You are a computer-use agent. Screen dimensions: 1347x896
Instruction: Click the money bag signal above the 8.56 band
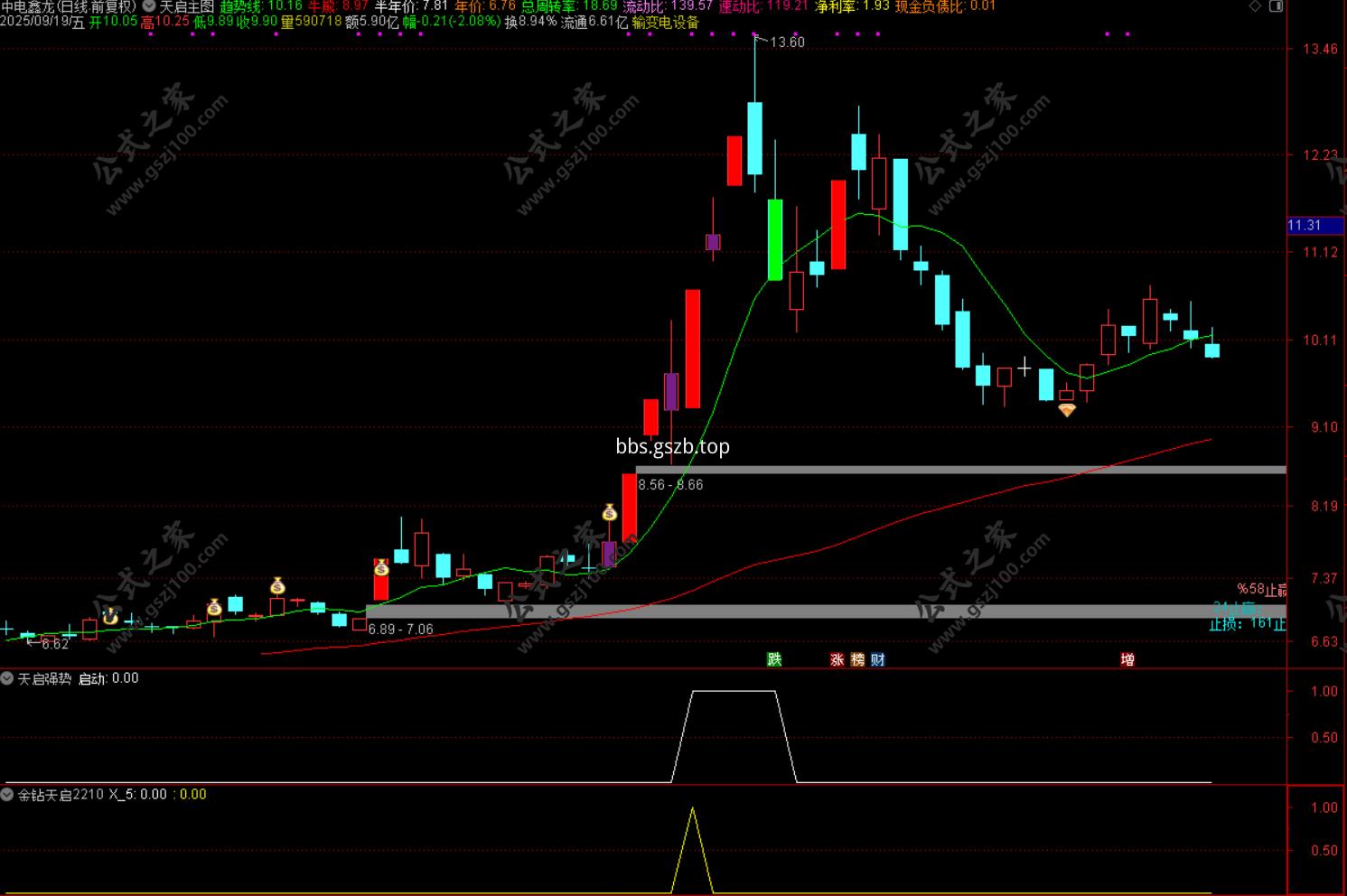coord(610,513)
